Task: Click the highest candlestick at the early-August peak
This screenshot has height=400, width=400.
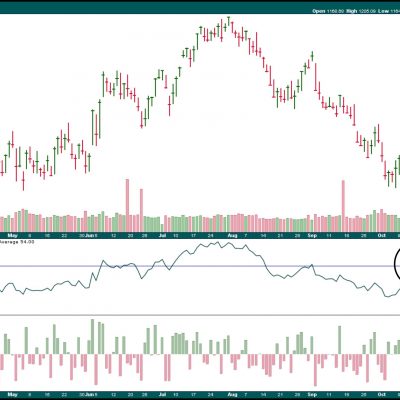Action: 229,22
